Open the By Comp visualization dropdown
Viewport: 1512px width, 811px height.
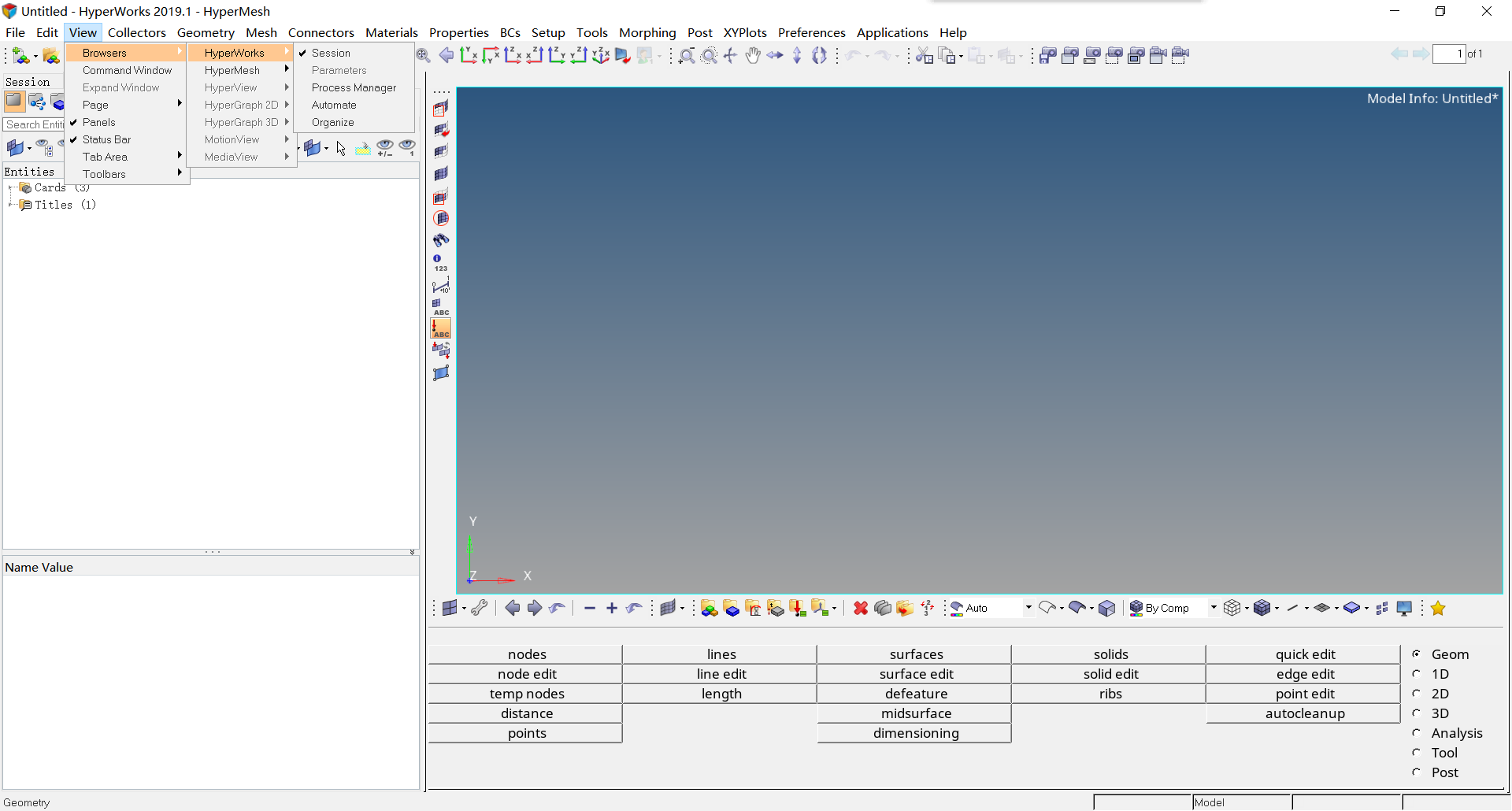(x=1214, y=608)
